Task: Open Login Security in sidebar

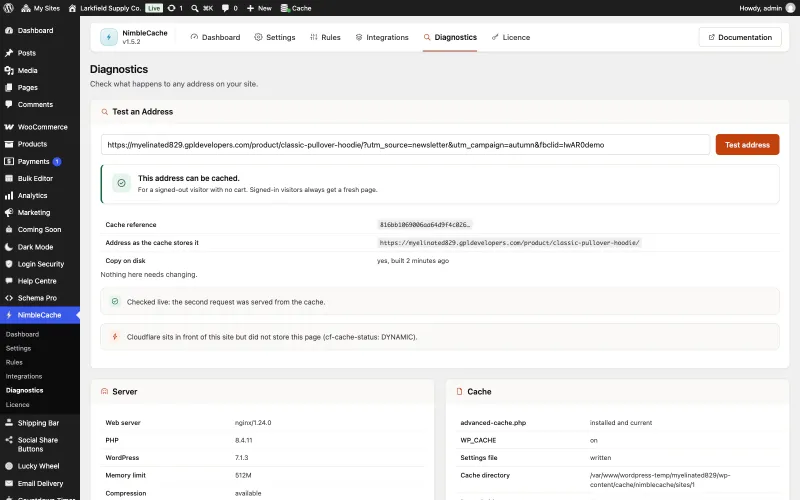Action: click(40, 264)
